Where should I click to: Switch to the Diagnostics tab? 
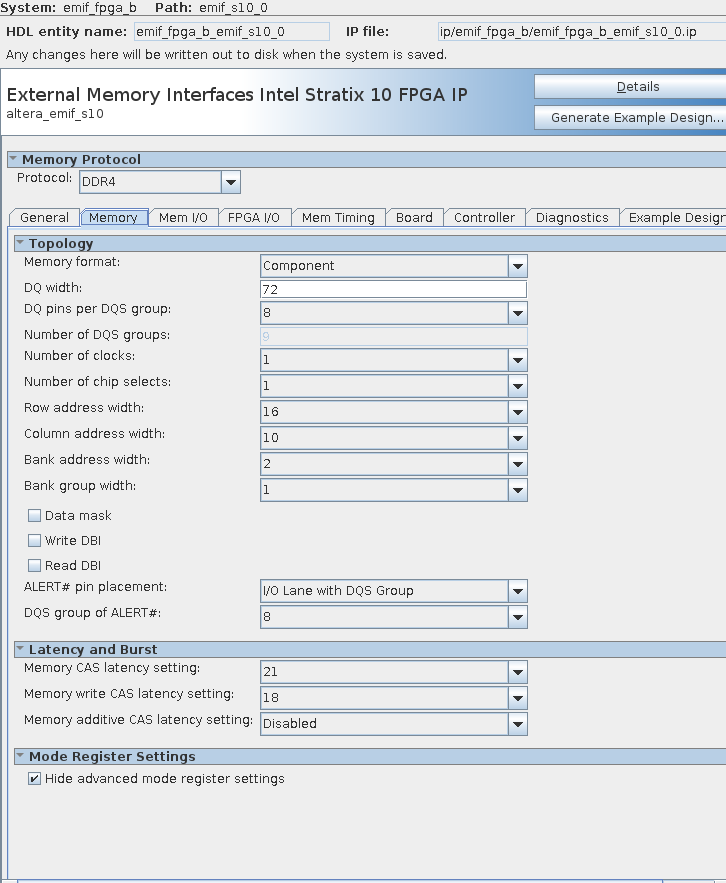(572, 218)
